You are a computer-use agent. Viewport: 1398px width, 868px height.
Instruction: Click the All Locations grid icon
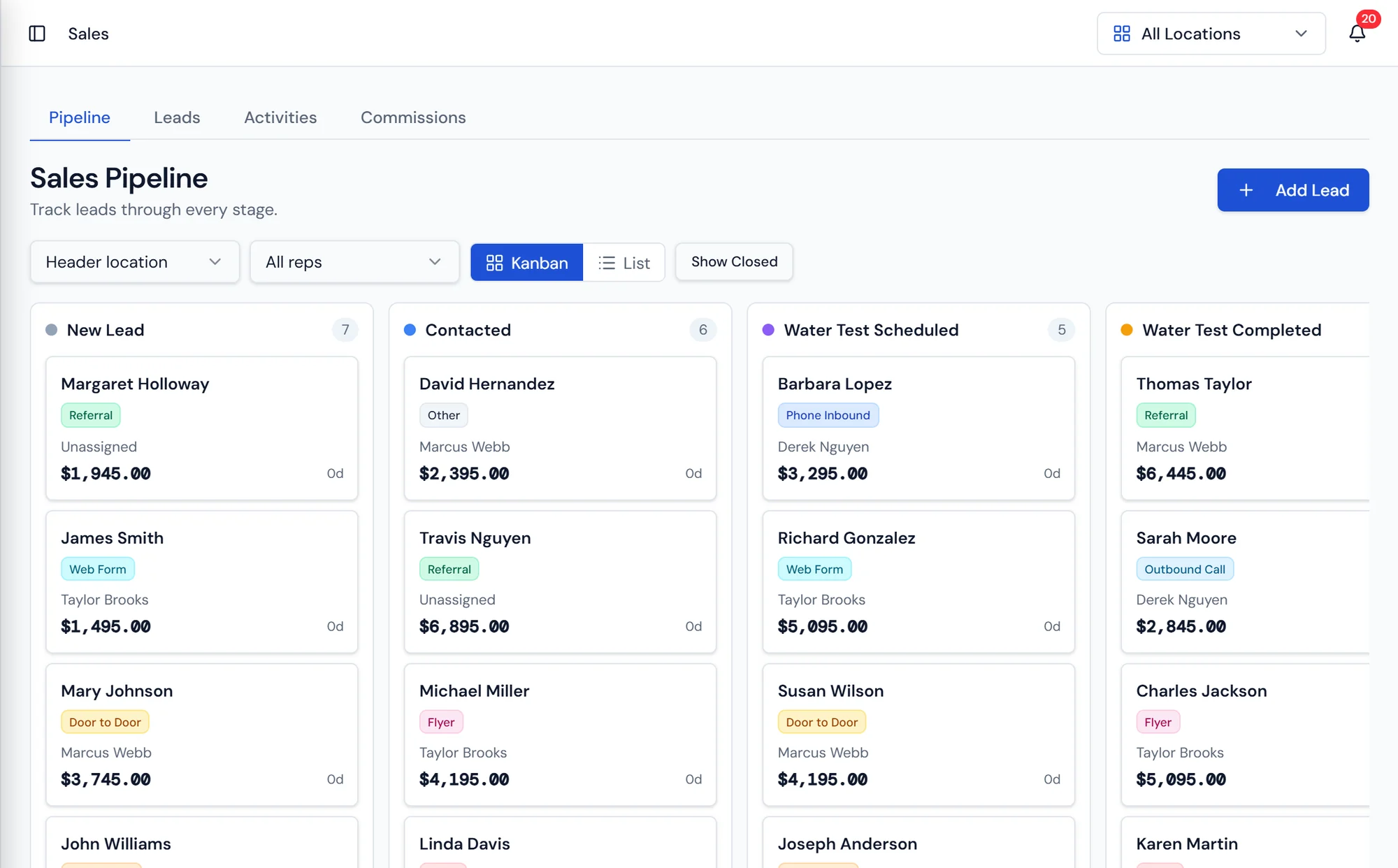tap(1122, 34)
